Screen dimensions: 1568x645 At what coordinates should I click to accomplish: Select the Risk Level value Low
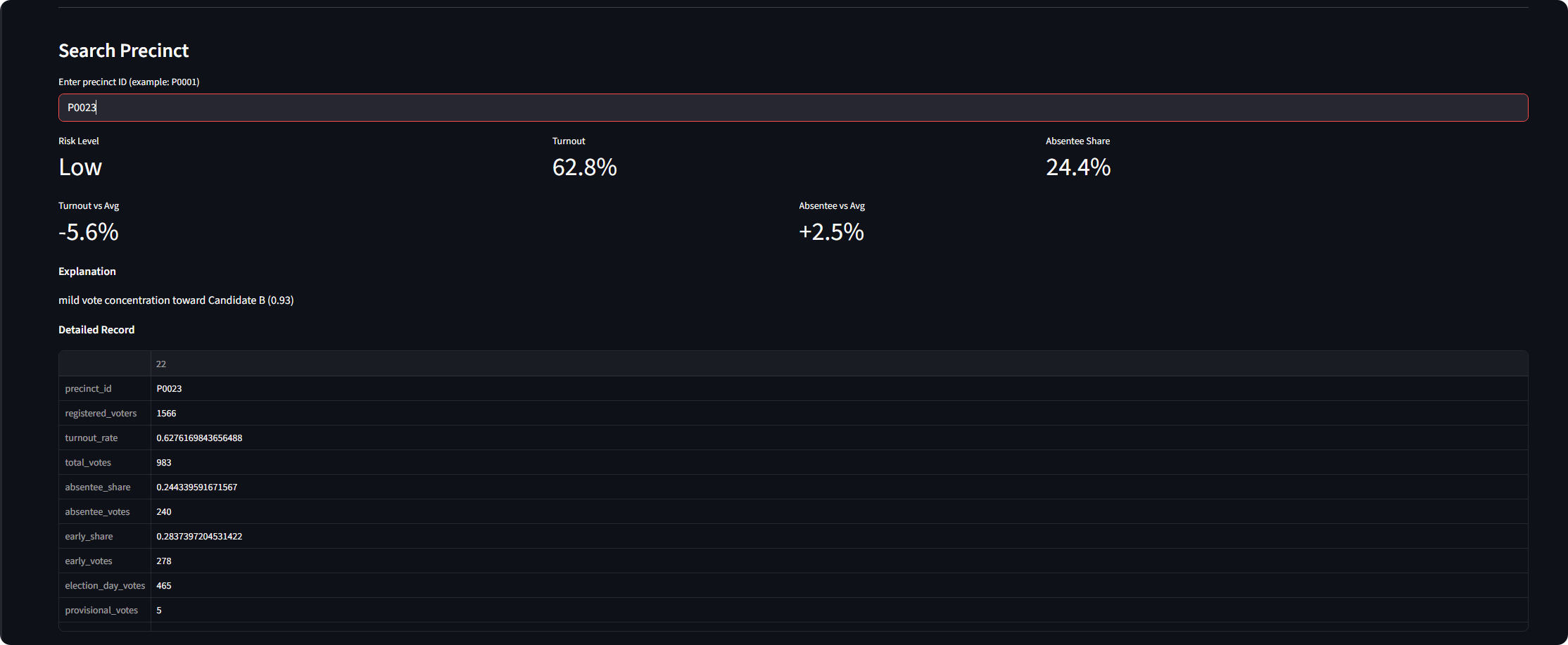[80, 167]
